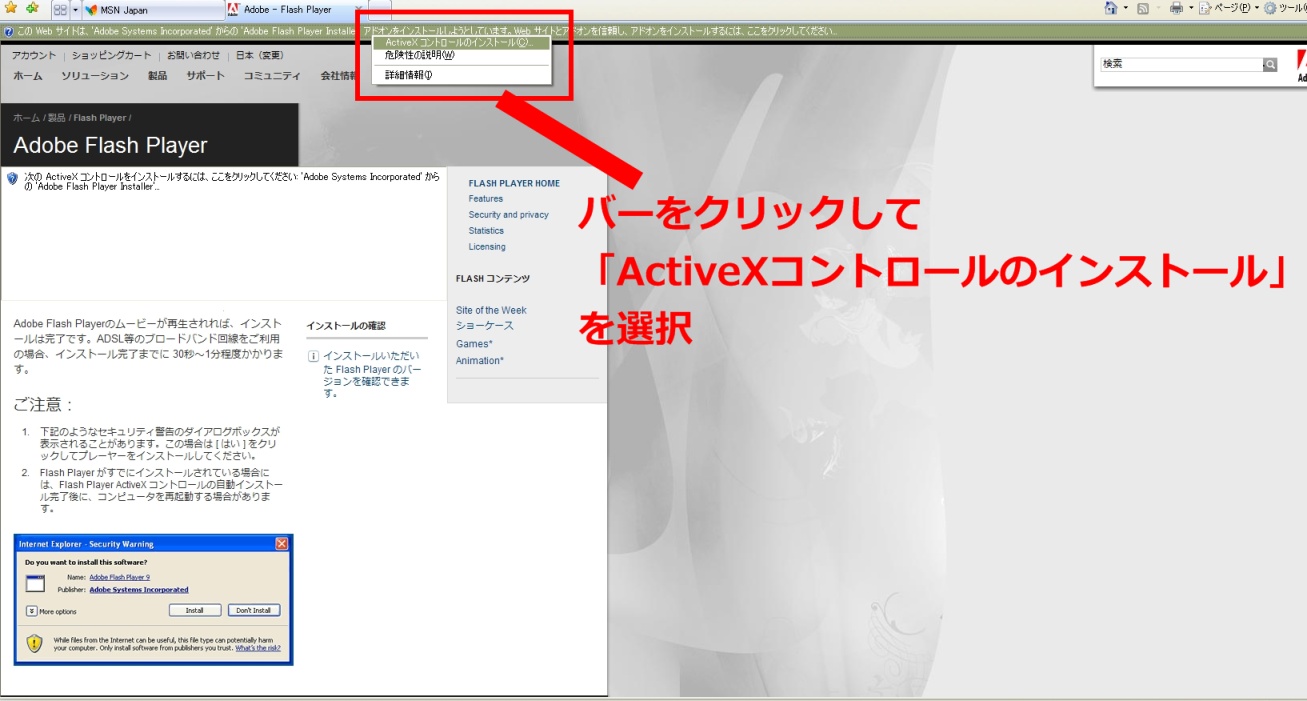Open 会社情報 navigation item
This screenshot has width=1307, height=701.
339,76
